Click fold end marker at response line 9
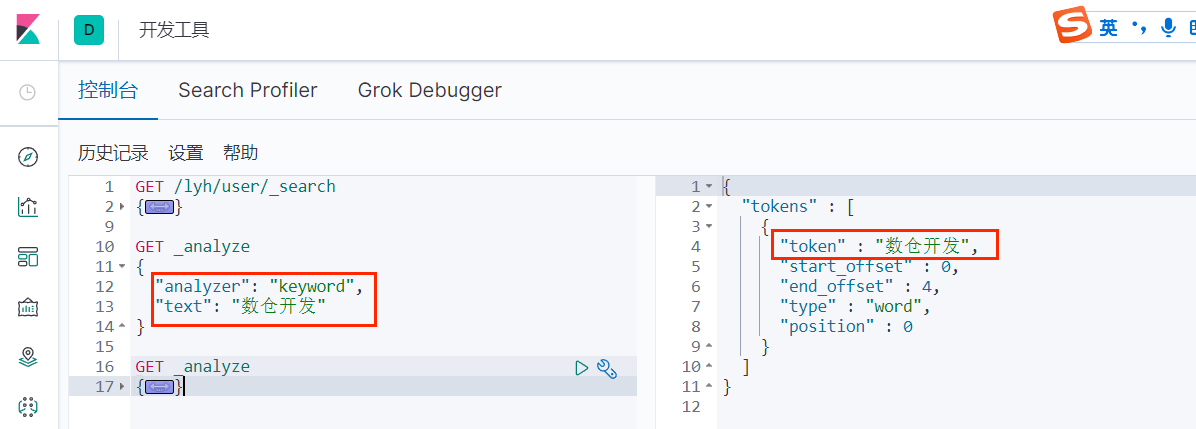Image resolution: width=1196 pixels, height=429 pixels. [x=709, y=347]
